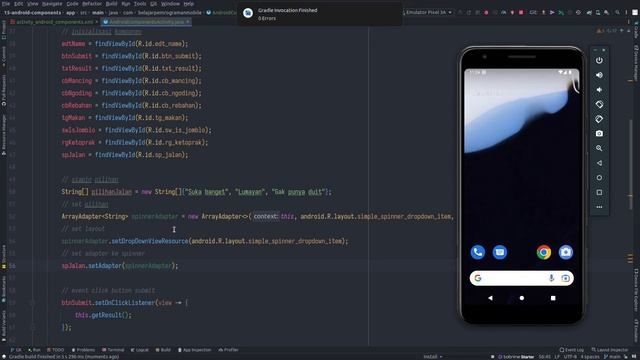
Task: Open the Code menu
Action: point(72,4)
